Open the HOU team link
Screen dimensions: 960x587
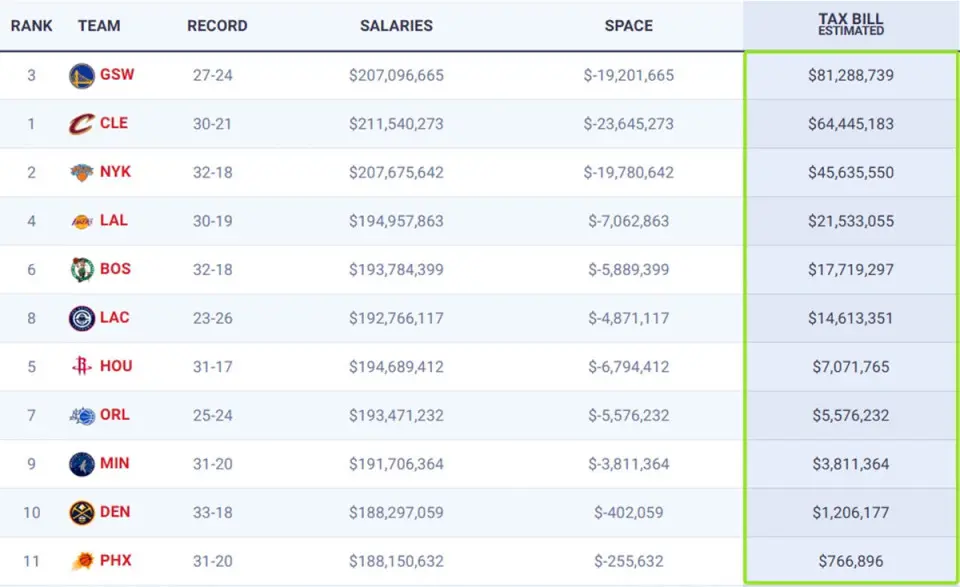coord(116,366)
